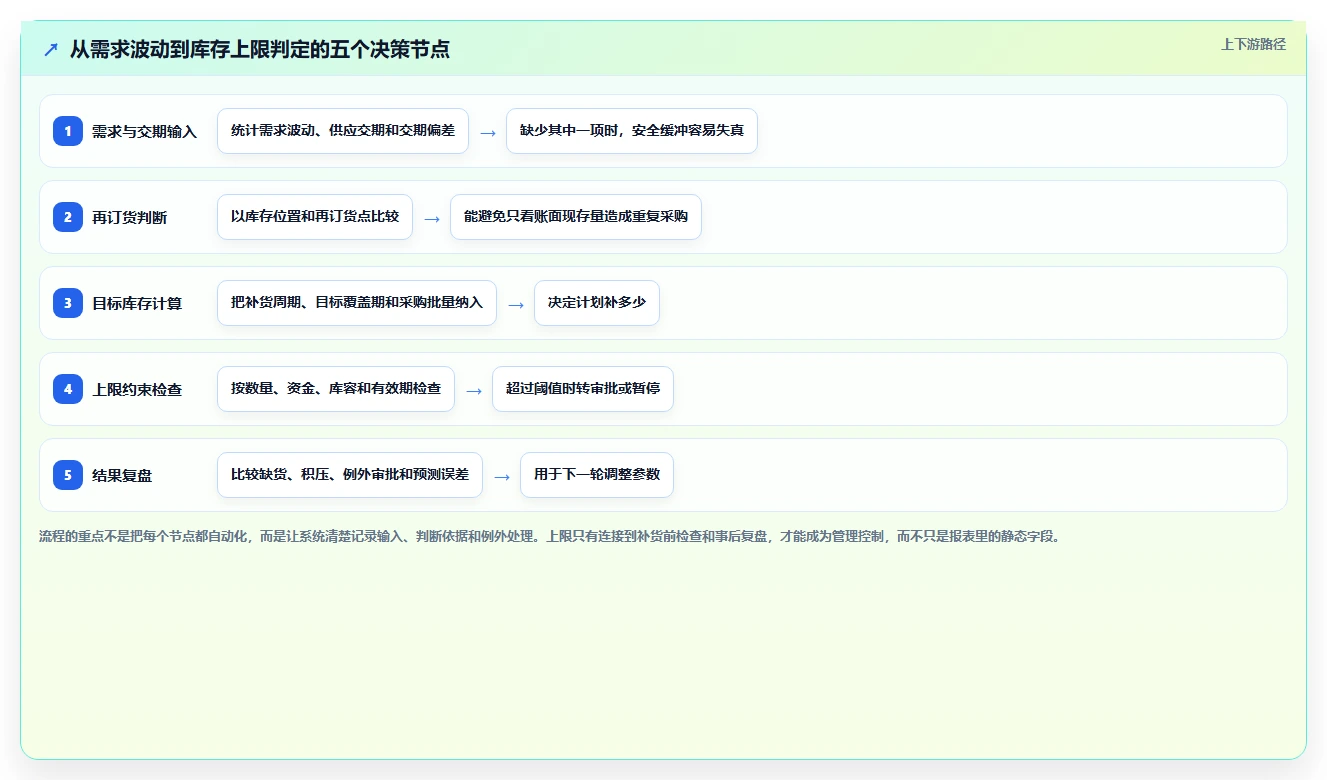1327x780 pixels.
Task: Click the box 缺少其中一项时，安全缓冲容易失真
Action: coord(632,131)
